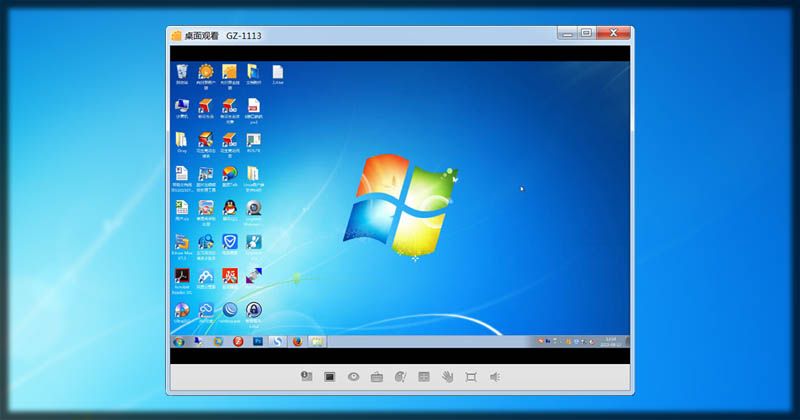Open the QQ penguin shortcut

tap(230, 207)
